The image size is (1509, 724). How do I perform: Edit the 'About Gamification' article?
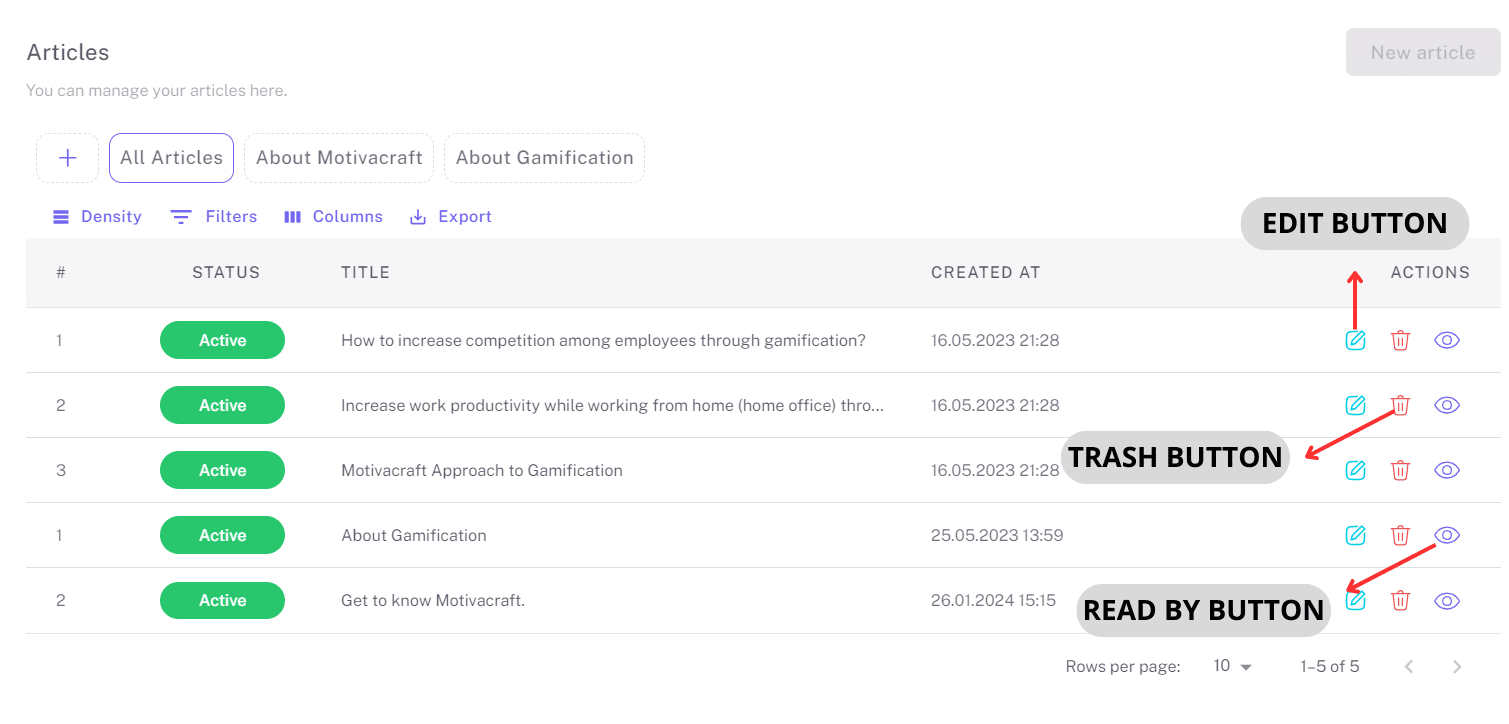(x=1355, y=535)
